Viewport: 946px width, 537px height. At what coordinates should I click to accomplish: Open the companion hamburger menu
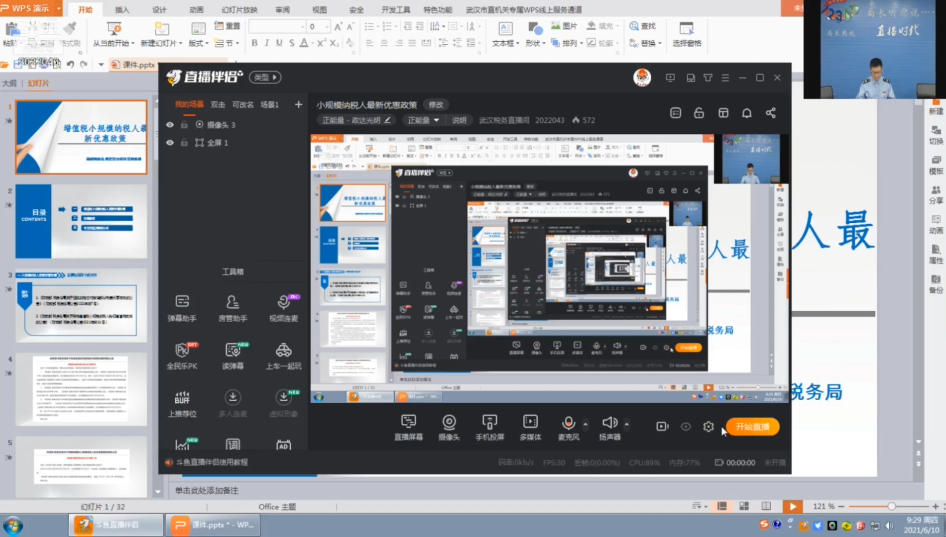coord(725,78)
